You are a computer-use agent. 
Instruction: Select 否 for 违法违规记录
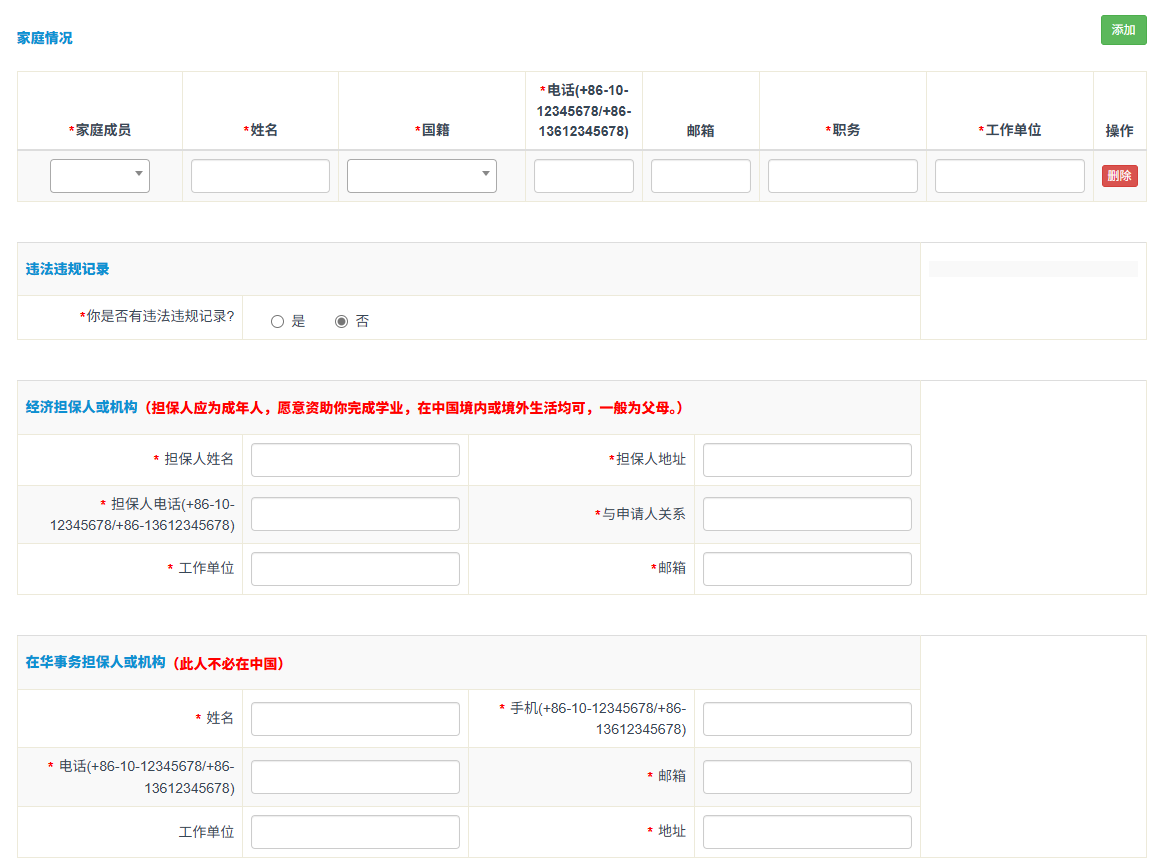342,322
